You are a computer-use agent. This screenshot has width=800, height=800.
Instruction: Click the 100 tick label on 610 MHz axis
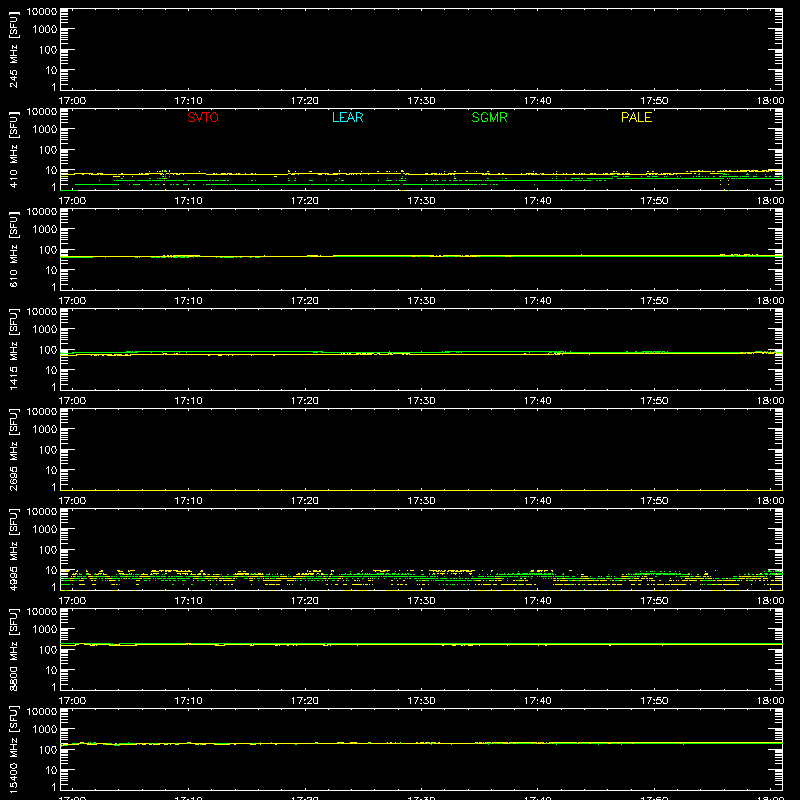coord(48,250)
